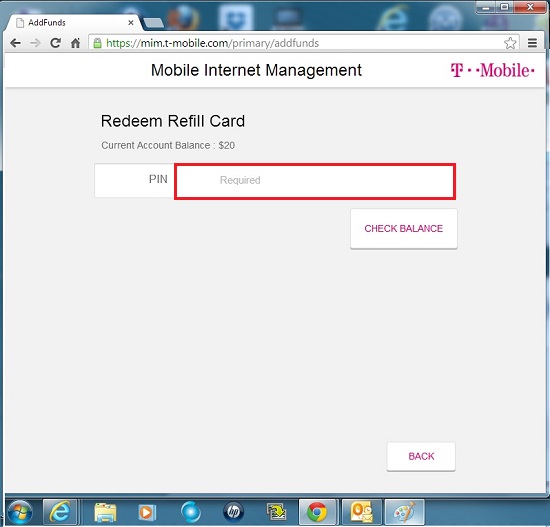Open the Chrome hamburger menu
Viewport: 550px width, 527px height.
[x=532, y=43]
